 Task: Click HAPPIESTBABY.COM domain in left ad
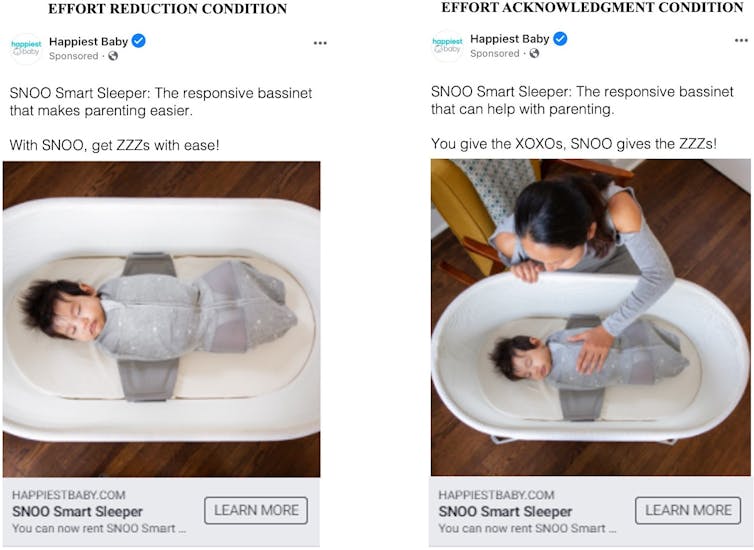click(69, 495)
